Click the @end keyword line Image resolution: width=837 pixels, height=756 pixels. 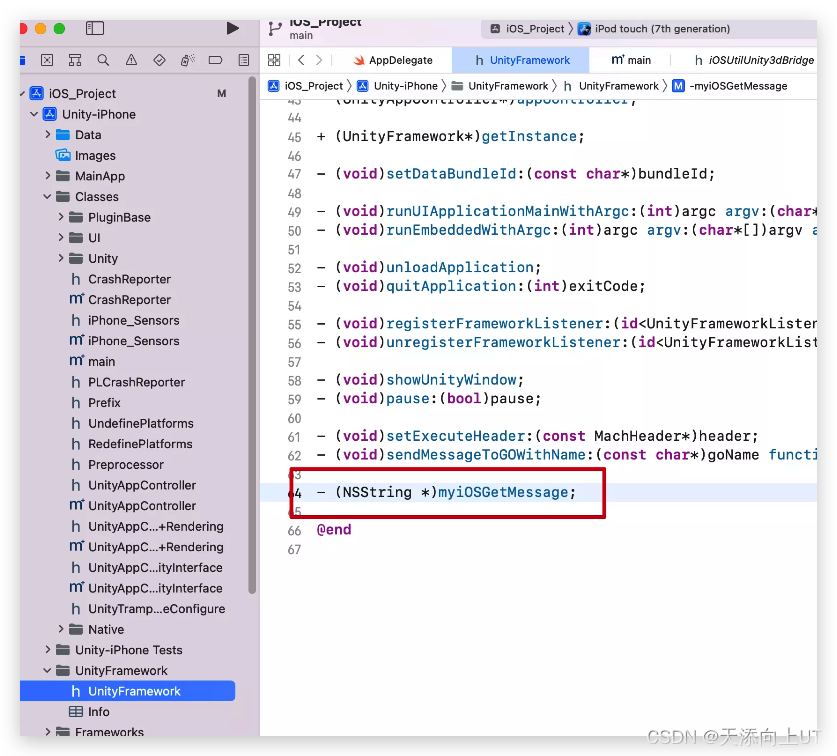point(334,530)
